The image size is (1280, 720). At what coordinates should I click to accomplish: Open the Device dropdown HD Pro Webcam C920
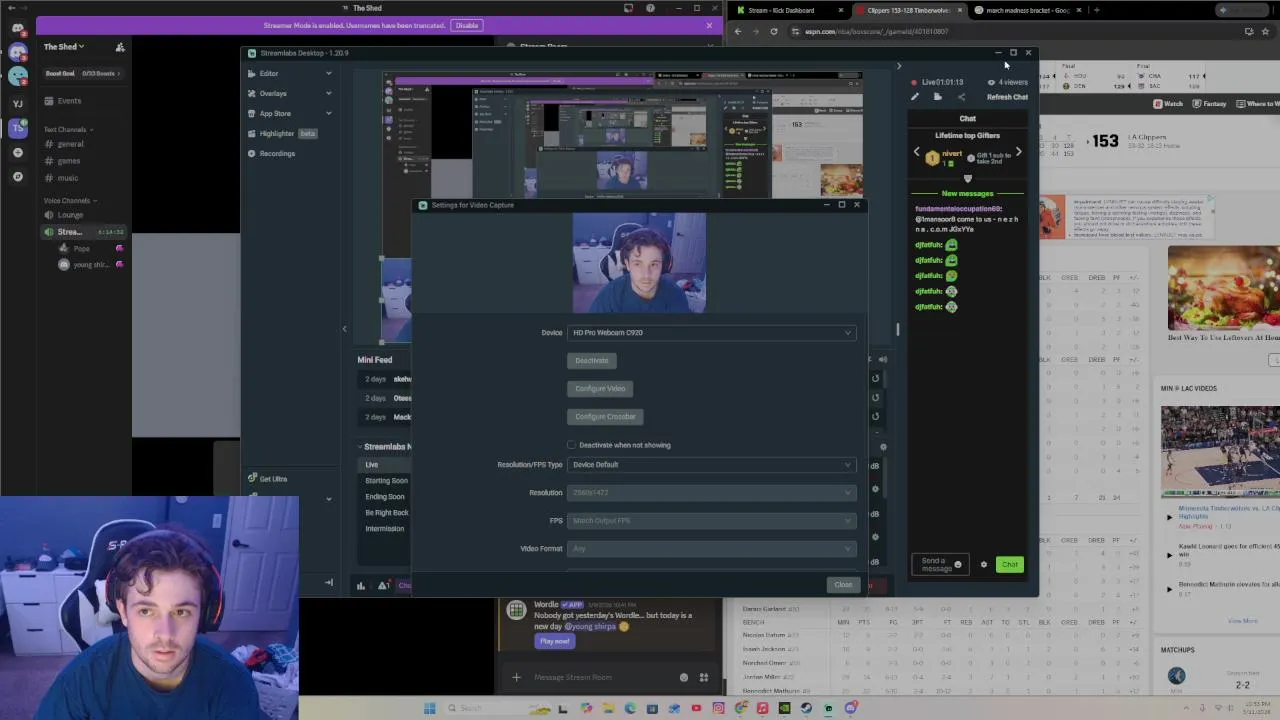coord(711,332)
